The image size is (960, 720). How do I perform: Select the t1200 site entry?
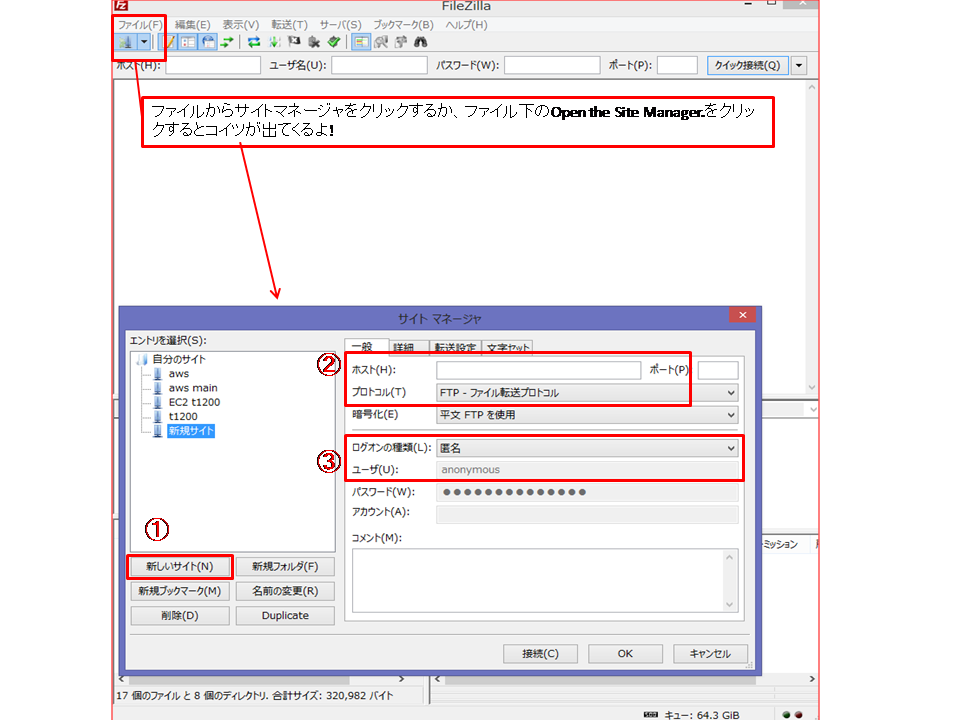(x=183, y=416)
